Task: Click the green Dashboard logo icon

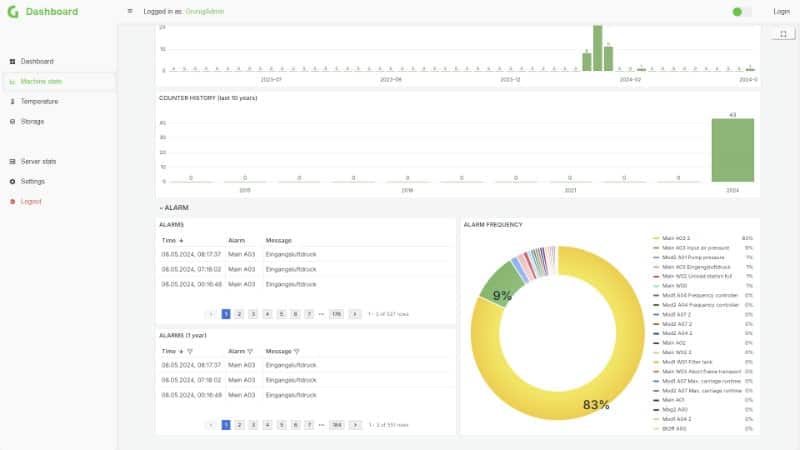Action: coord(13,11)
